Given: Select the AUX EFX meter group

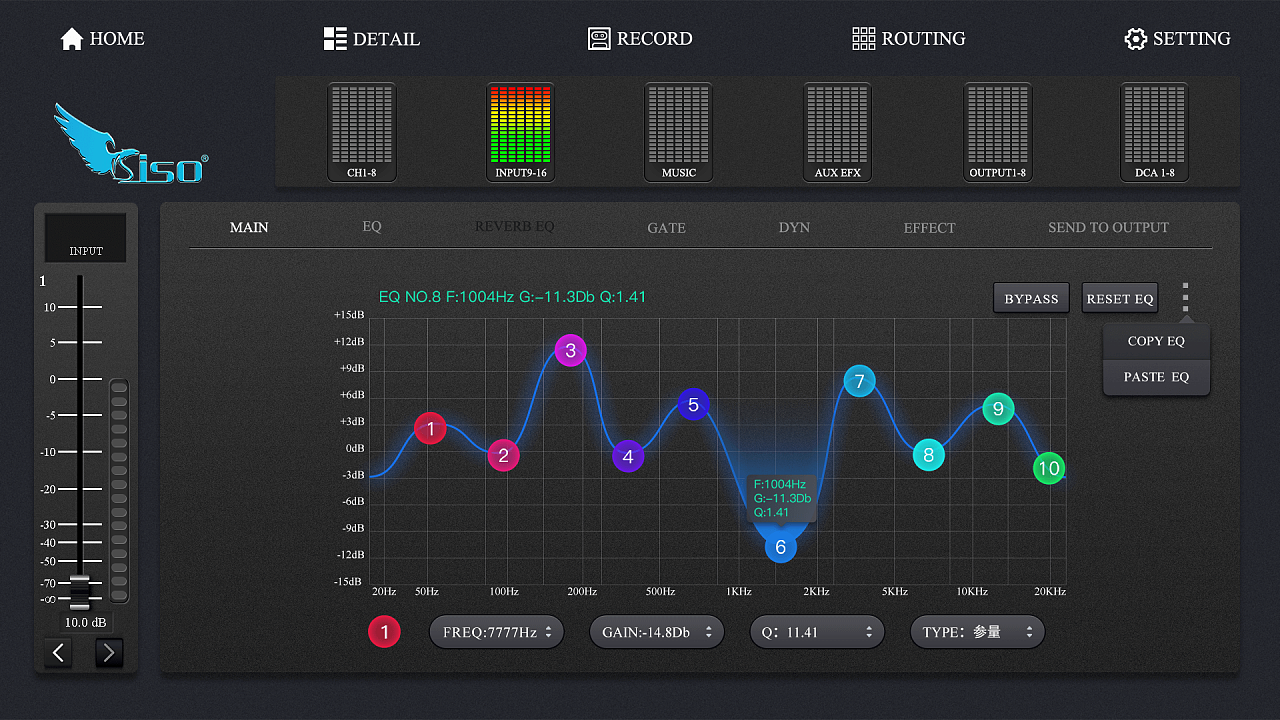Looking at the screenshot, I should coord(838,132).
